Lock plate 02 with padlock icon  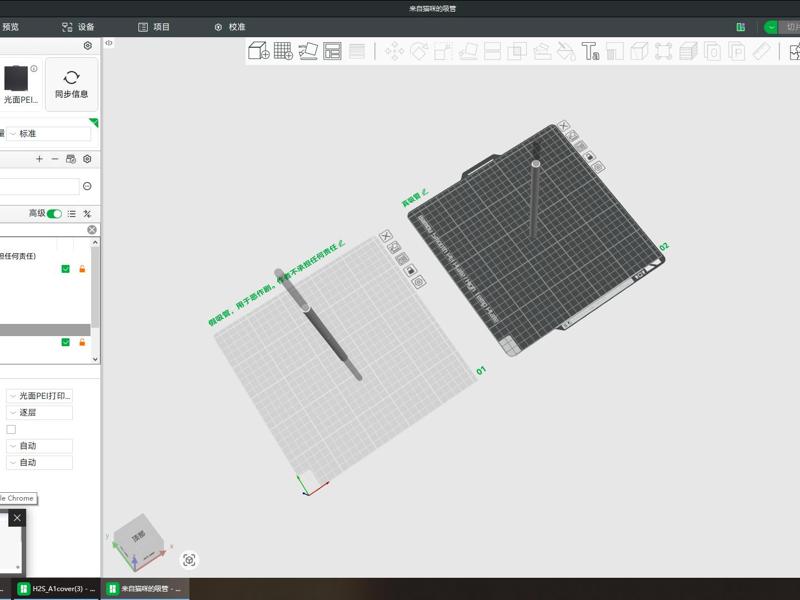589,156
